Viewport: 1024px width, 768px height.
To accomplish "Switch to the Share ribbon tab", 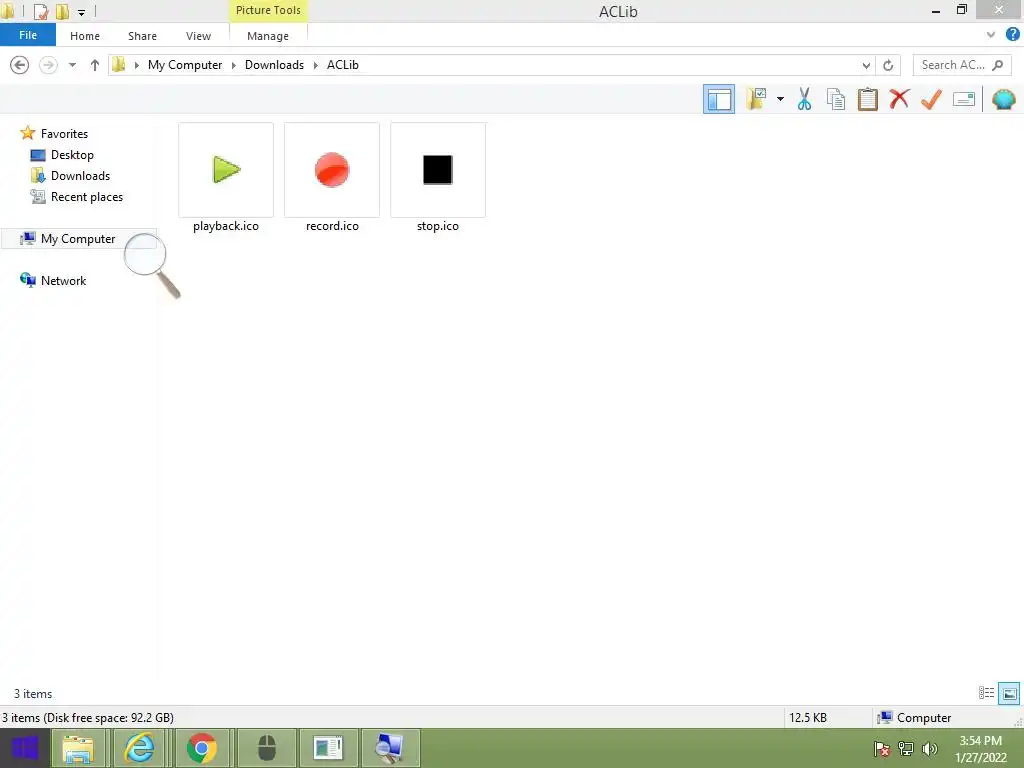I will (x=142, y=36).
